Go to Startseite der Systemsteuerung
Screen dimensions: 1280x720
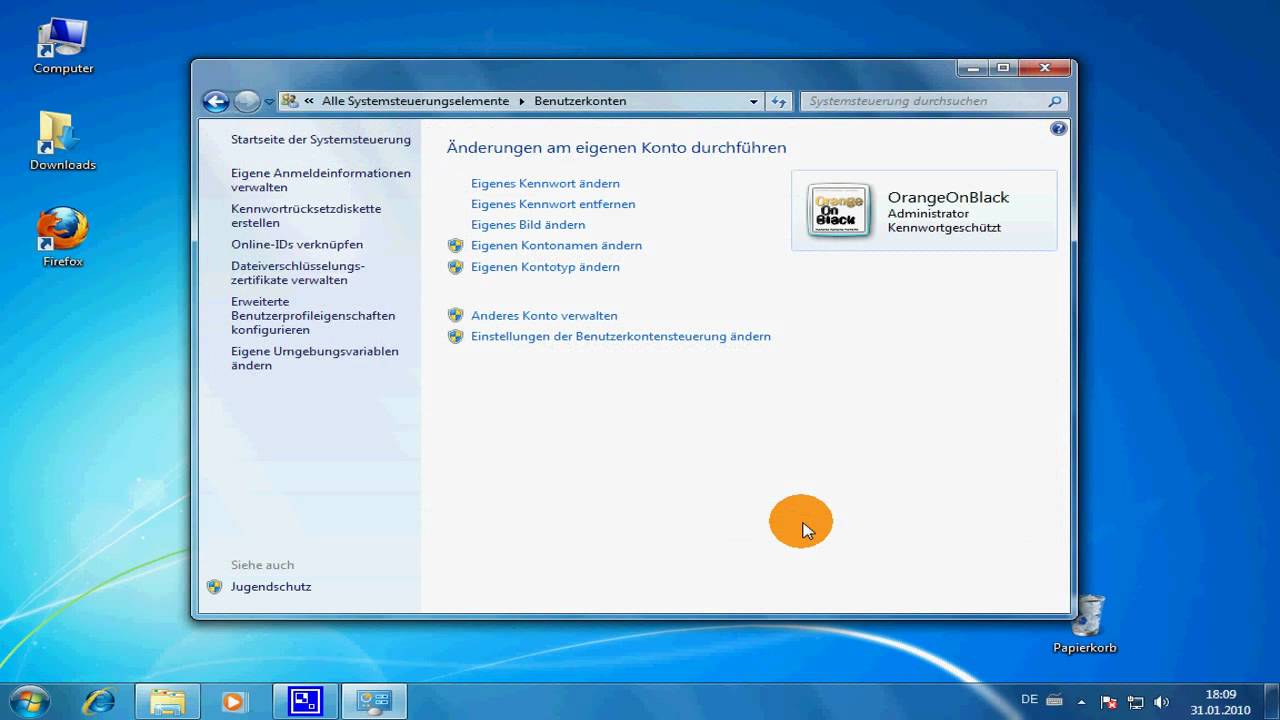pyautogui.click(x=321, y=140)
